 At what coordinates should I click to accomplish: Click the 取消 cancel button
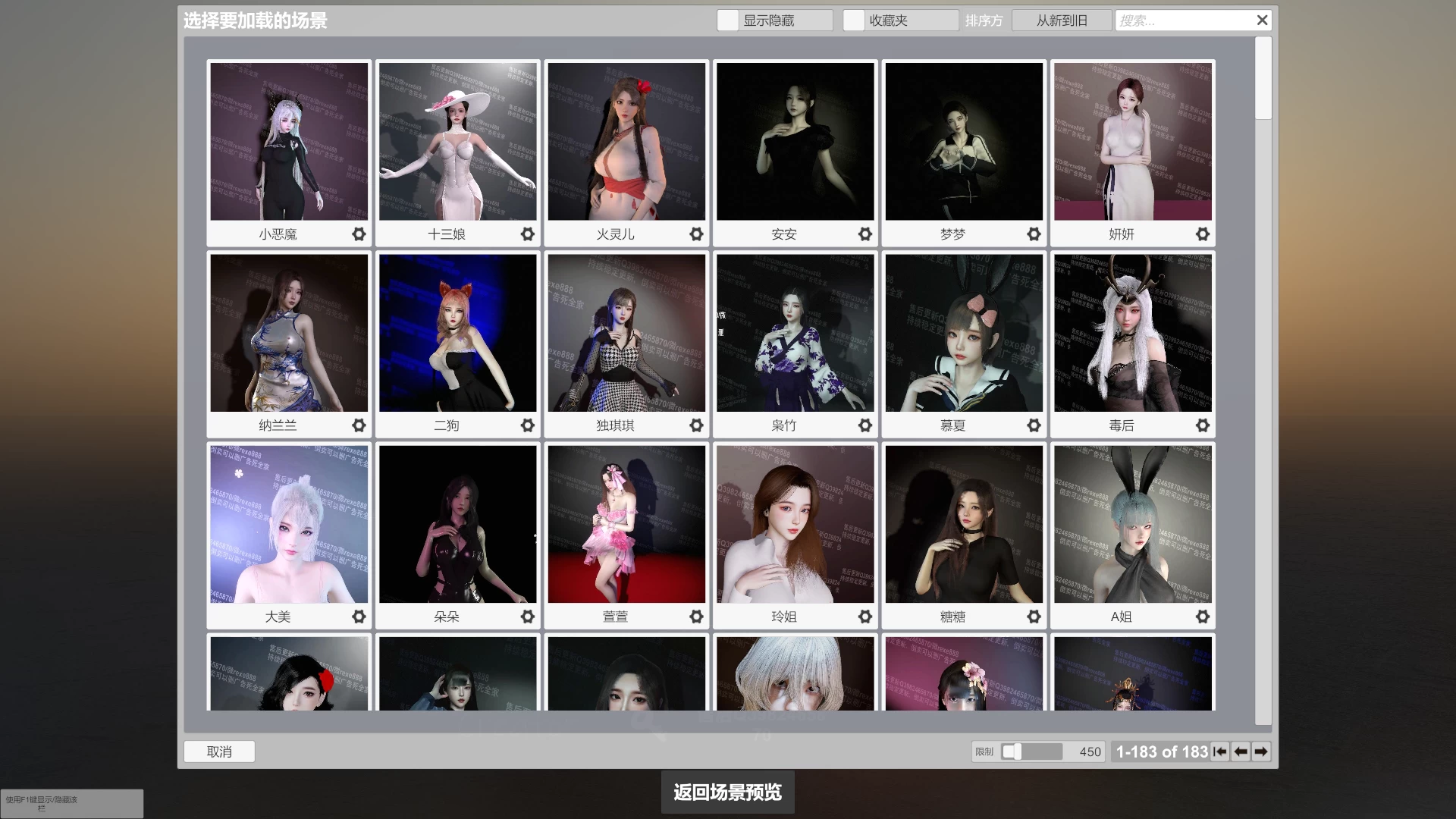pyautogui.click(x=219, y=752)
